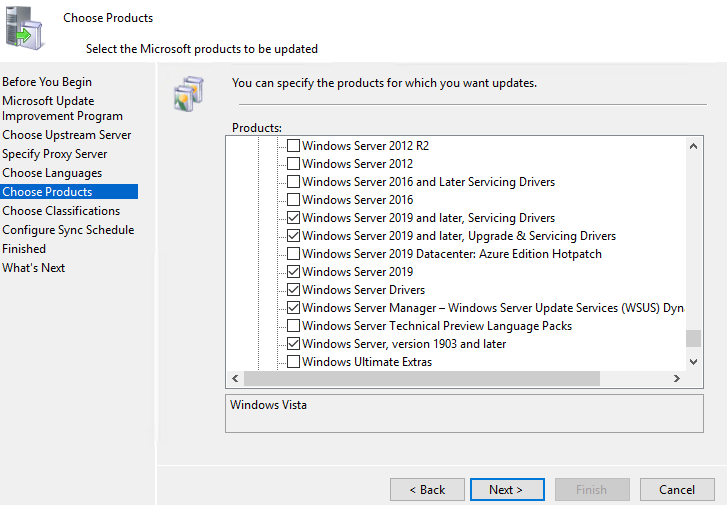
Task: Click the < Back button
Action: pos(427,490)
